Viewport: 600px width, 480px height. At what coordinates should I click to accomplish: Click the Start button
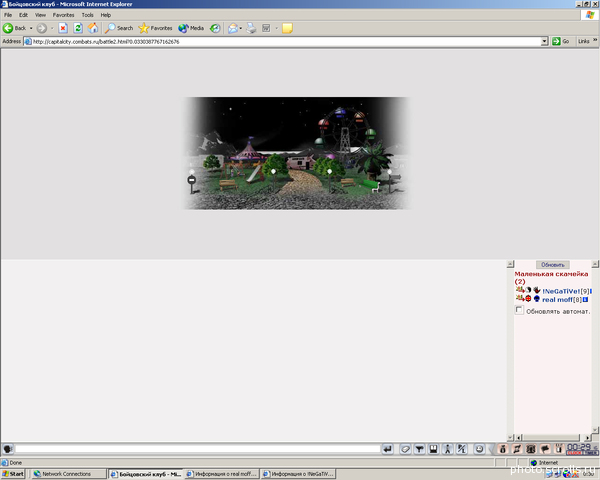coord(13,474)
